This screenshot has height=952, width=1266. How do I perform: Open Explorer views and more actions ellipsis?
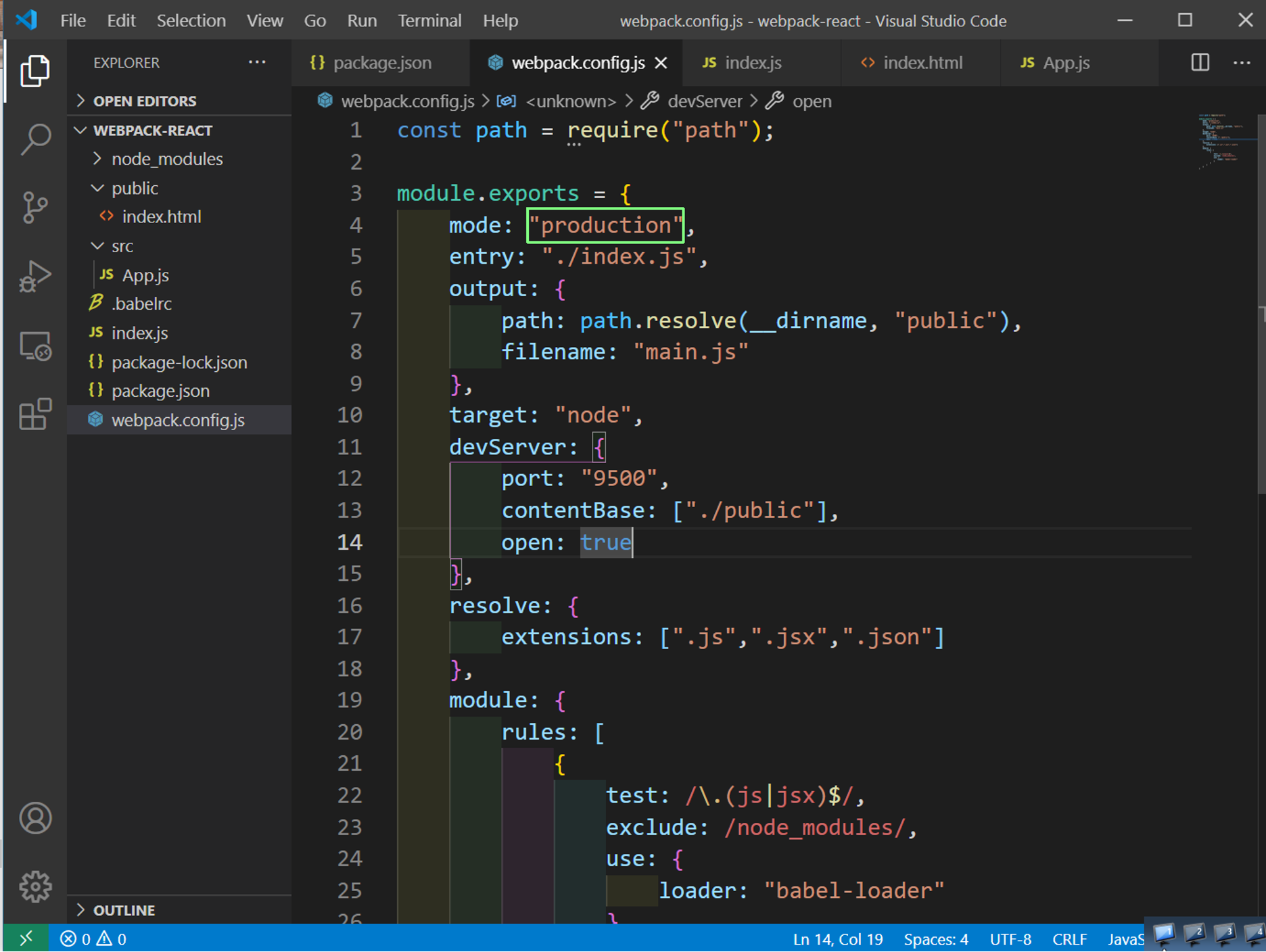click(x=257, y=62)
